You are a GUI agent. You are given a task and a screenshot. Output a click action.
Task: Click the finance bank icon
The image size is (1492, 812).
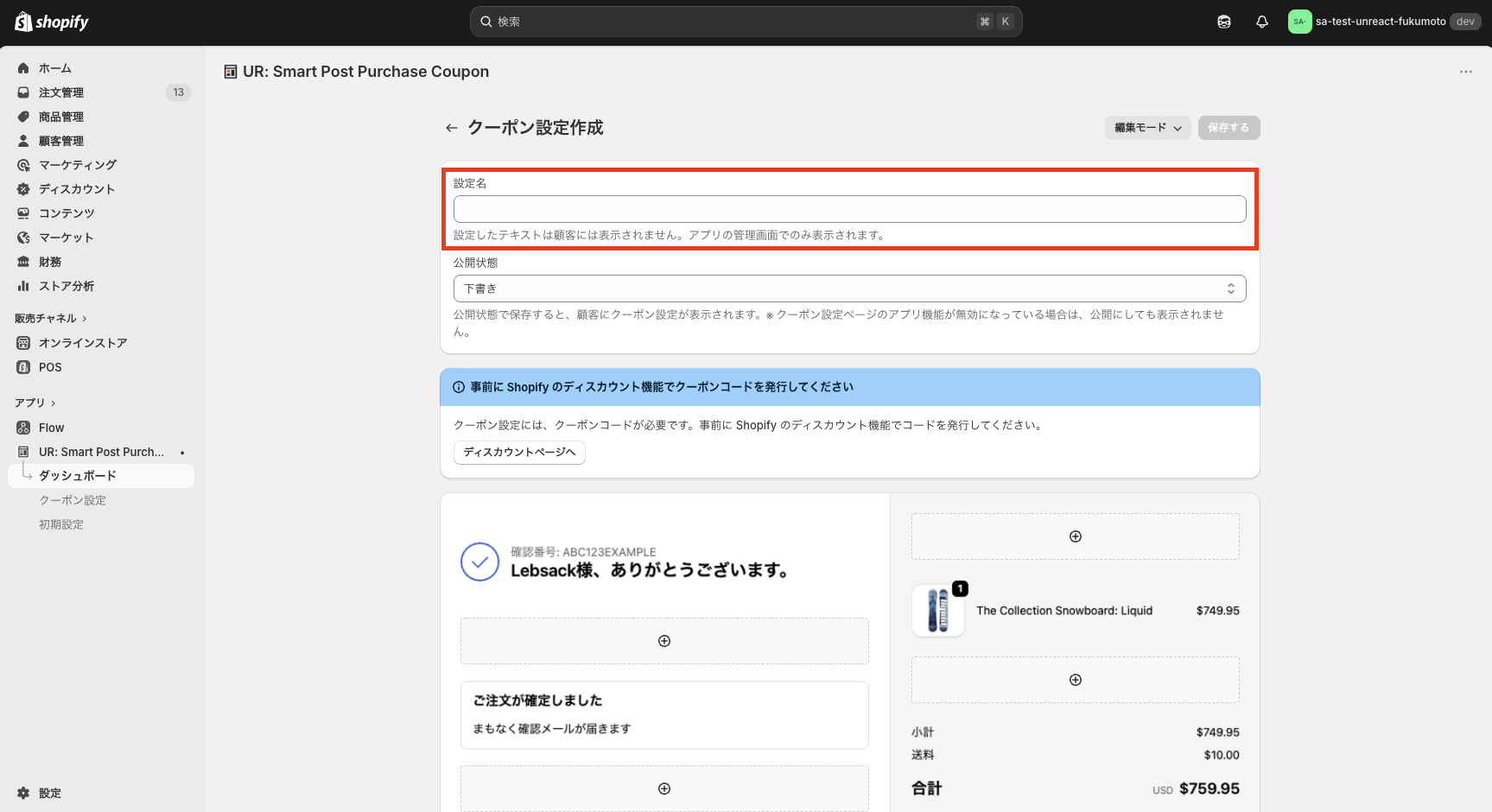tap(23, 262)
